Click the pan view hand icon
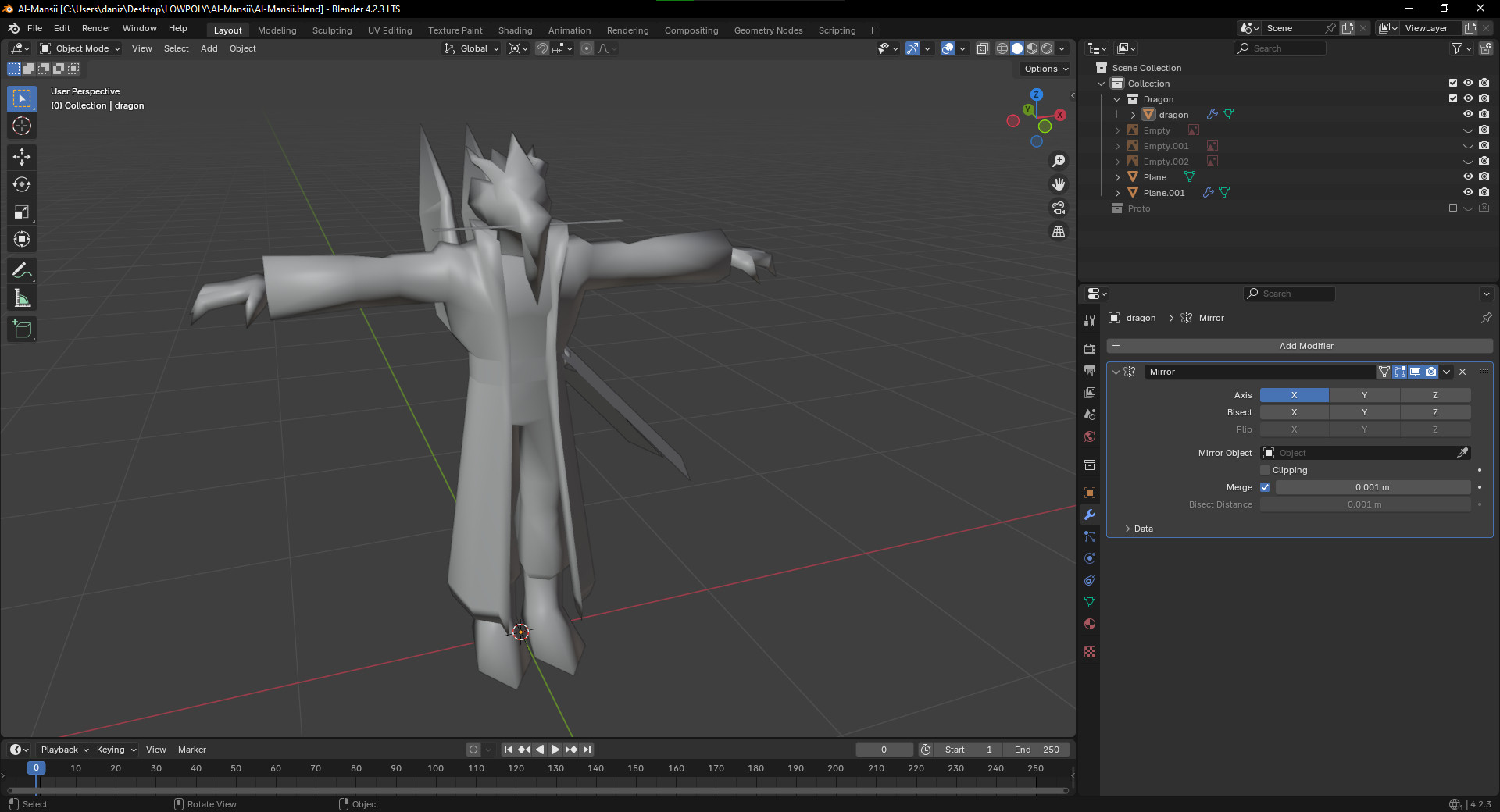This screenshot has width=1500, height=812. [x=1059, y=184]
